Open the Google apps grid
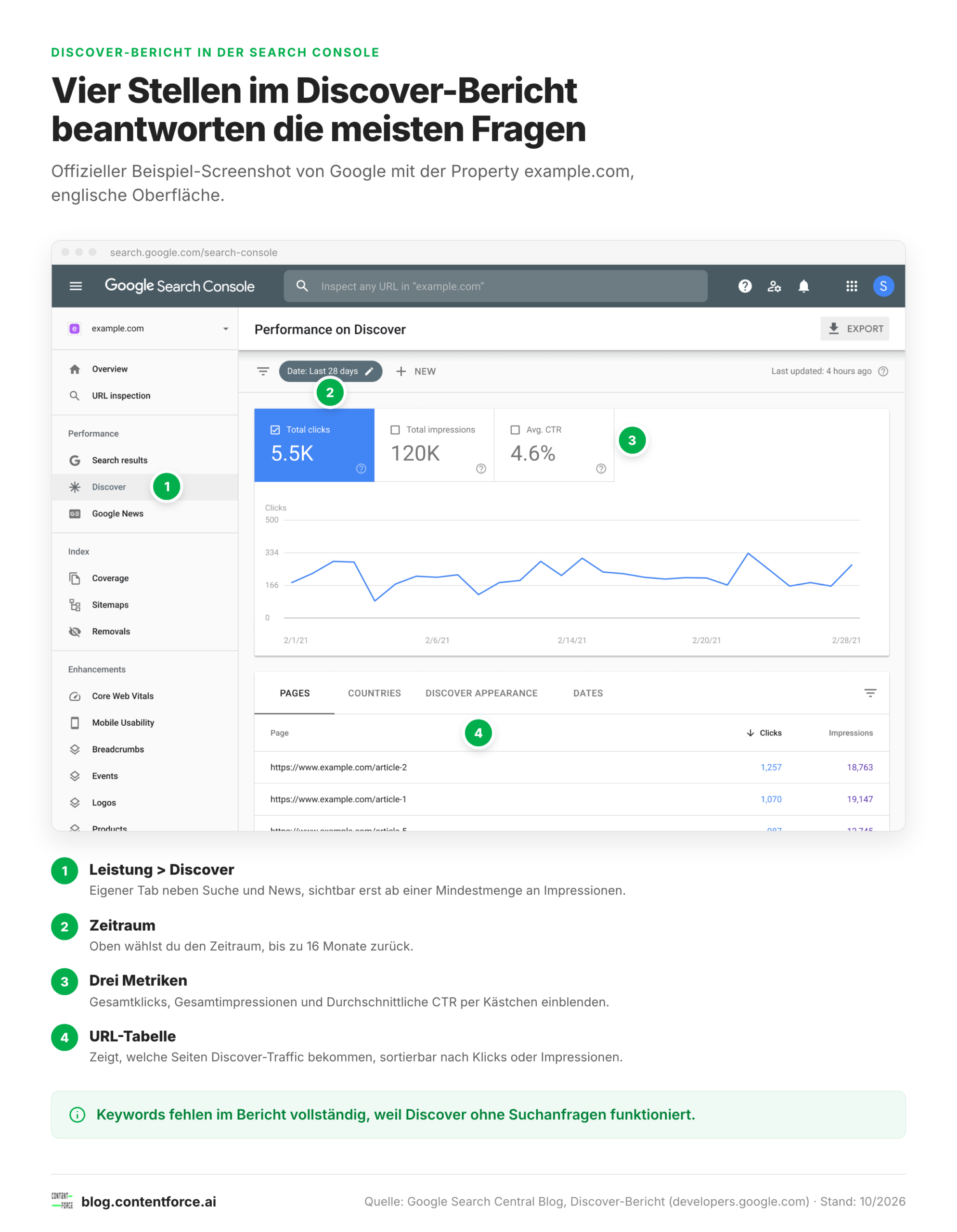 852,286
